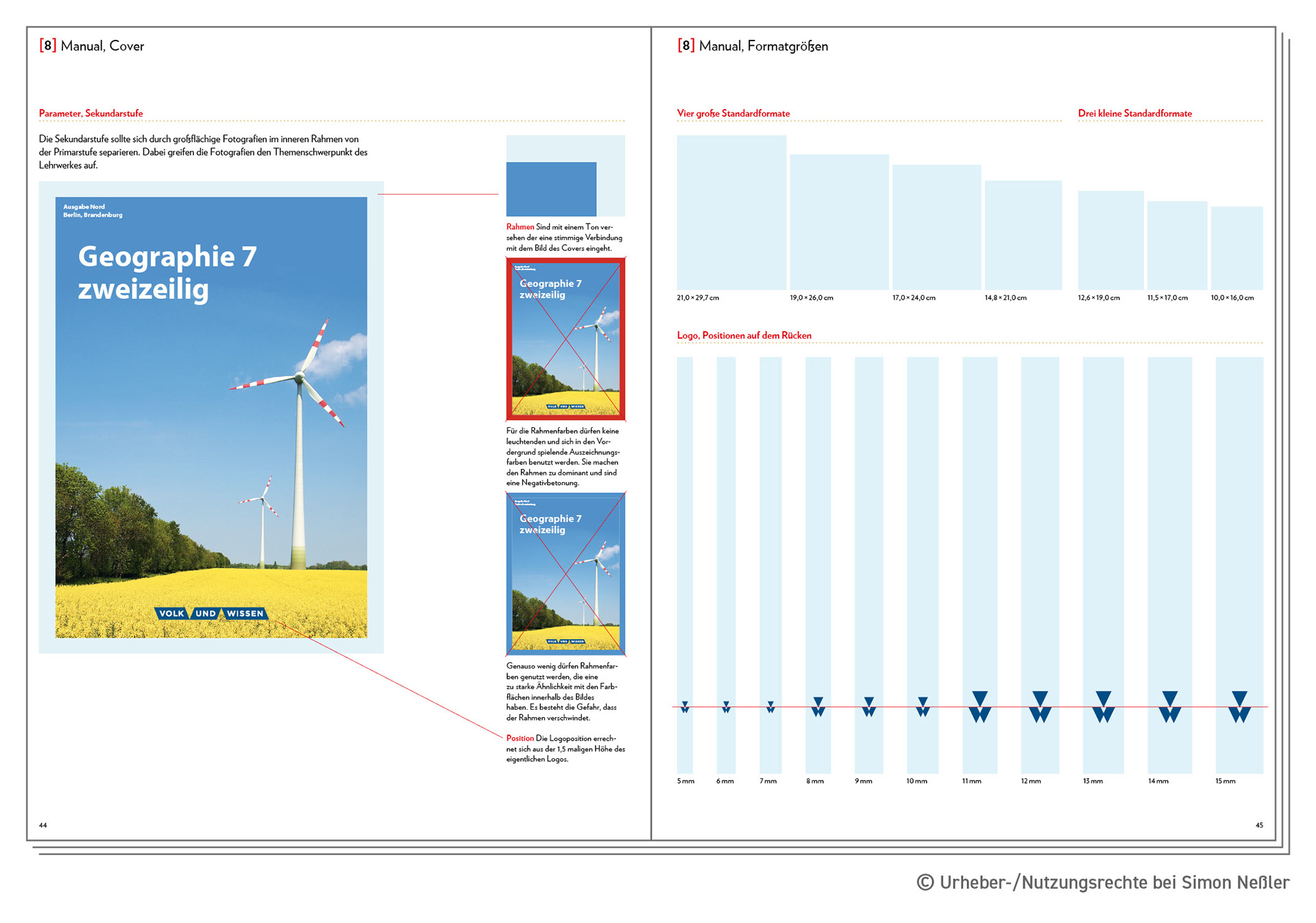Click the logo on the 15 mm spine

point(1239,707)
